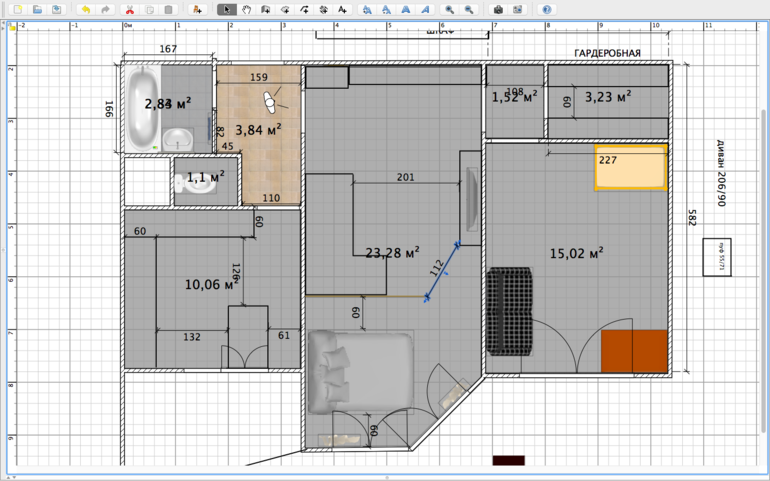
Task: Click the Add furniture icon
Action: 197,9
